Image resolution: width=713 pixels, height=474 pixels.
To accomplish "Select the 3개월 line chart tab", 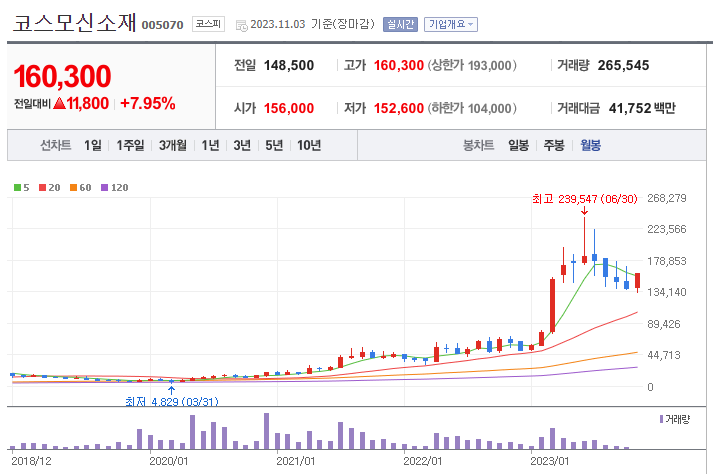I will 173,146.
